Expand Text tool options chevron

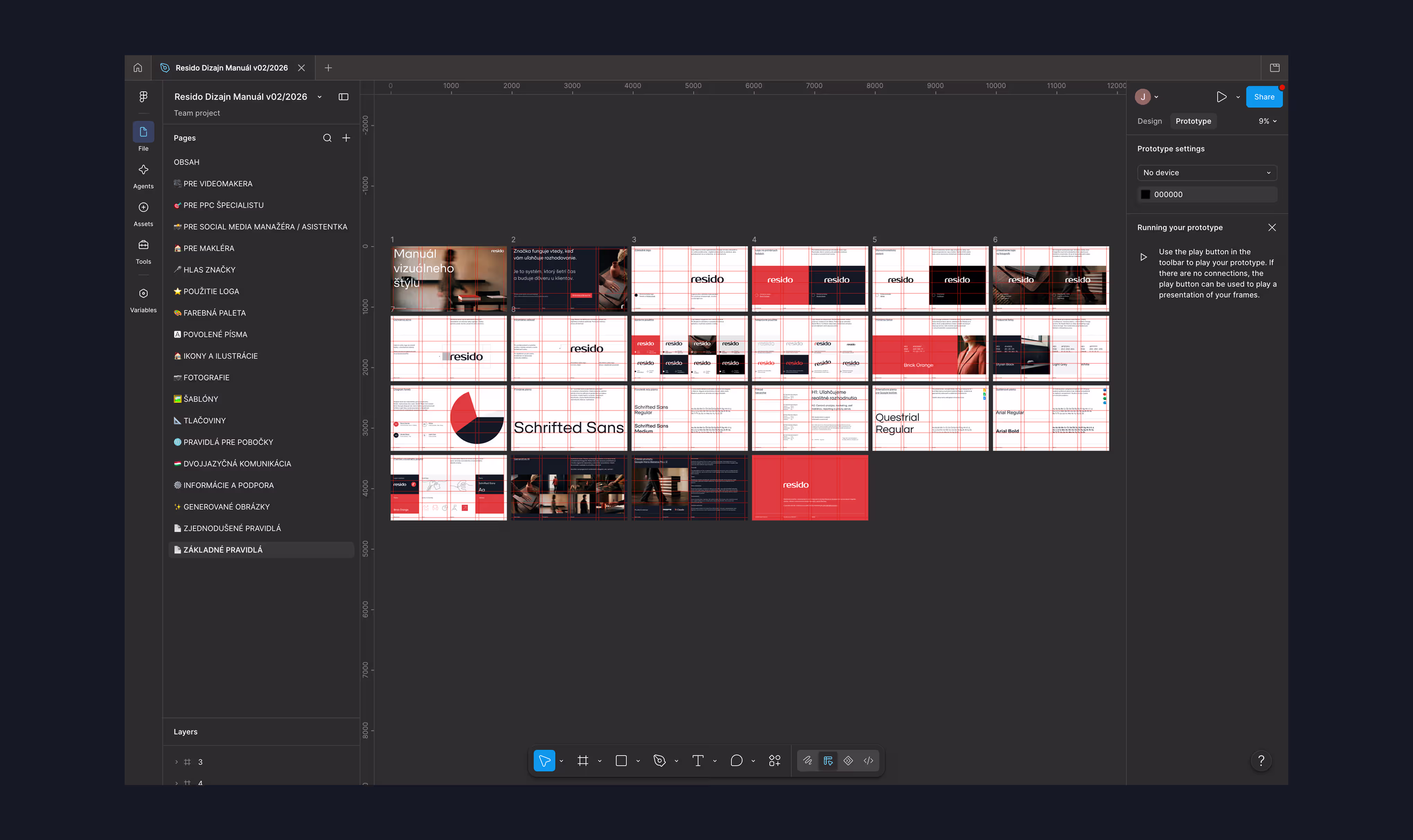pos(715,761)
